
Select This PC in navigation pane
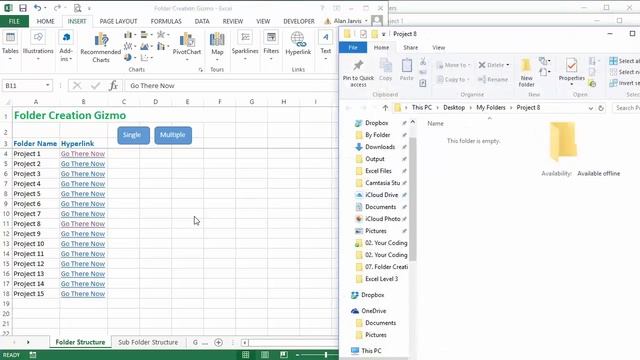(371, 351)
